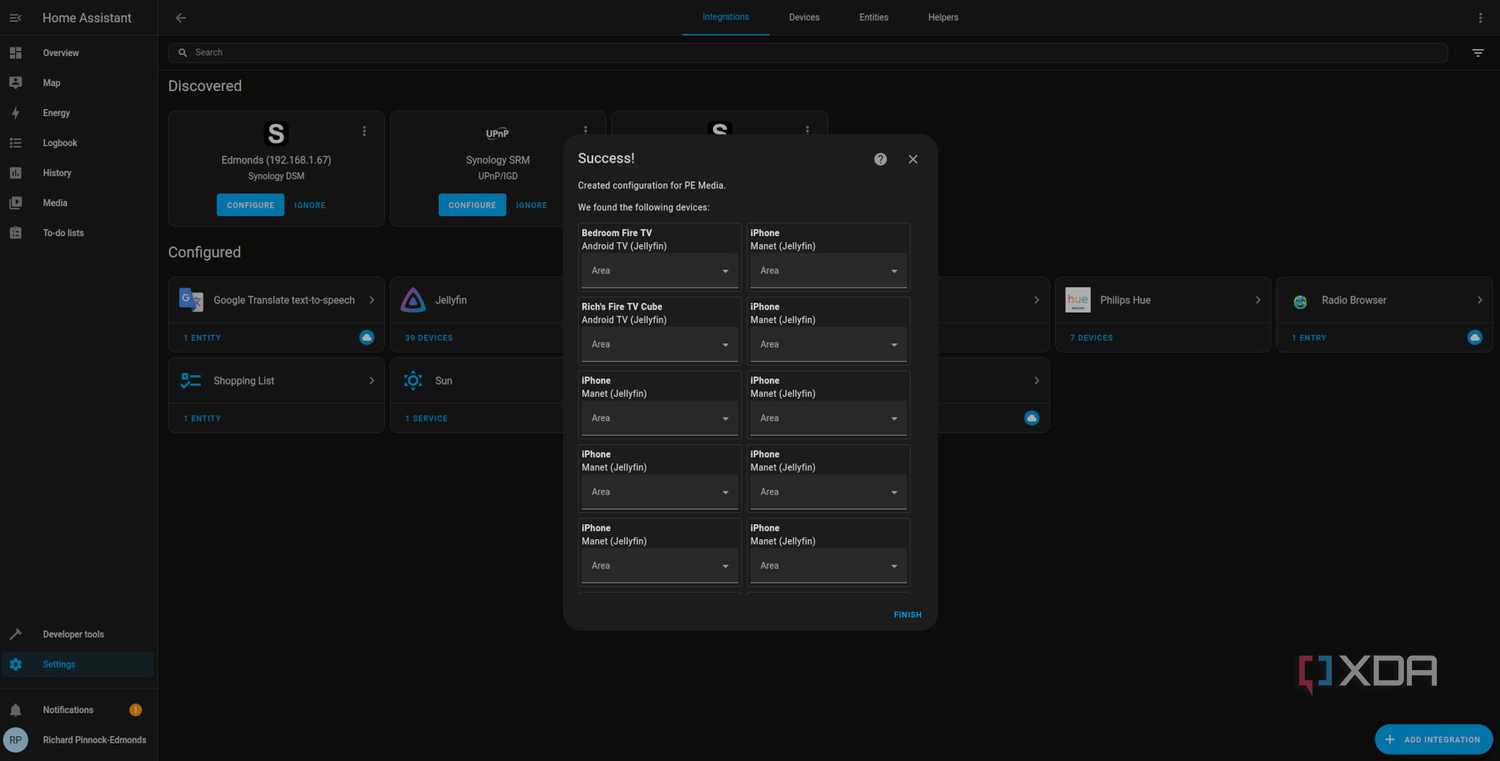Open the History chart icon
The height and width of the screenshot is (761, 1500).
[15, 173]
